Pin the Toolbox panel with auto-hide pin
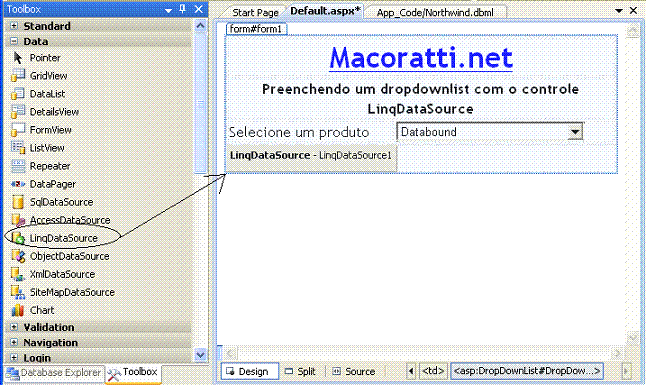Viewport: 646px width, 385px height. 183,9
